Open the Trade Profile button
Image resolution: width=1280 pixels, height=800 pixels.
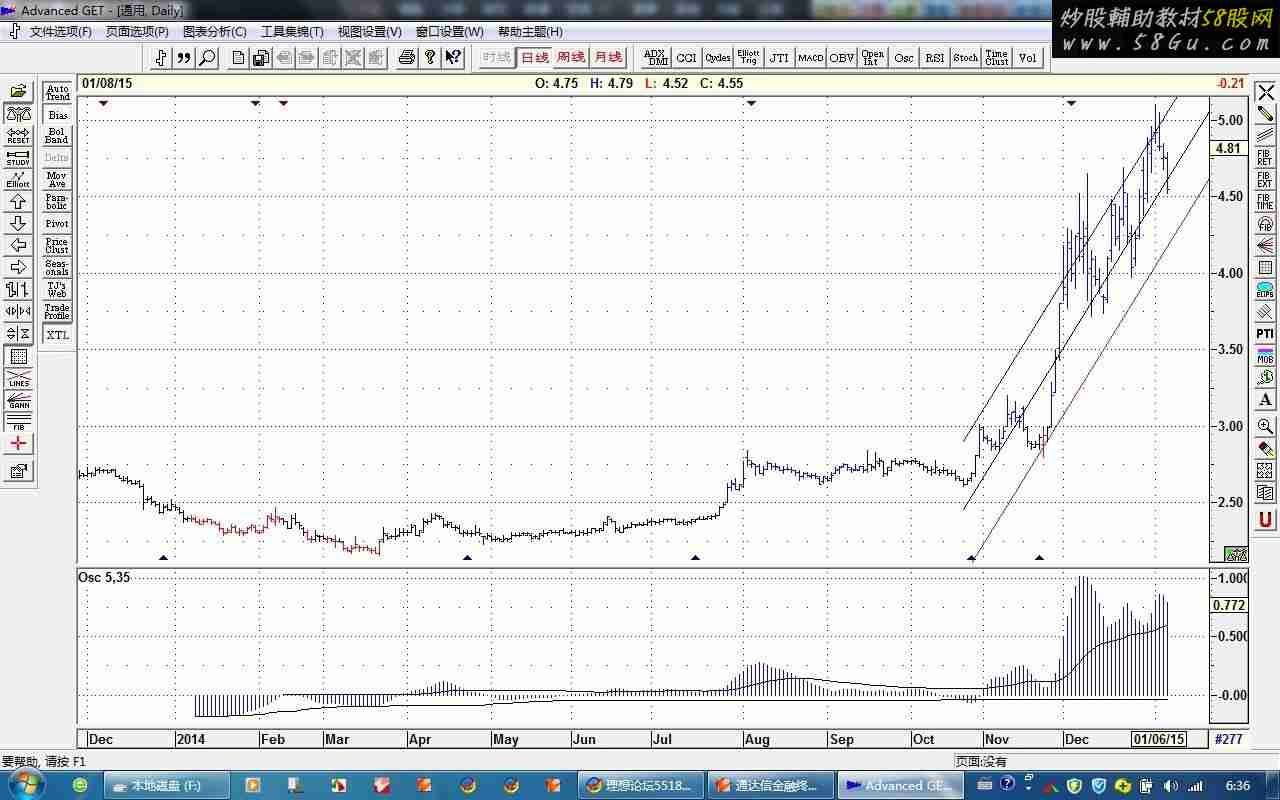[57, 312]
